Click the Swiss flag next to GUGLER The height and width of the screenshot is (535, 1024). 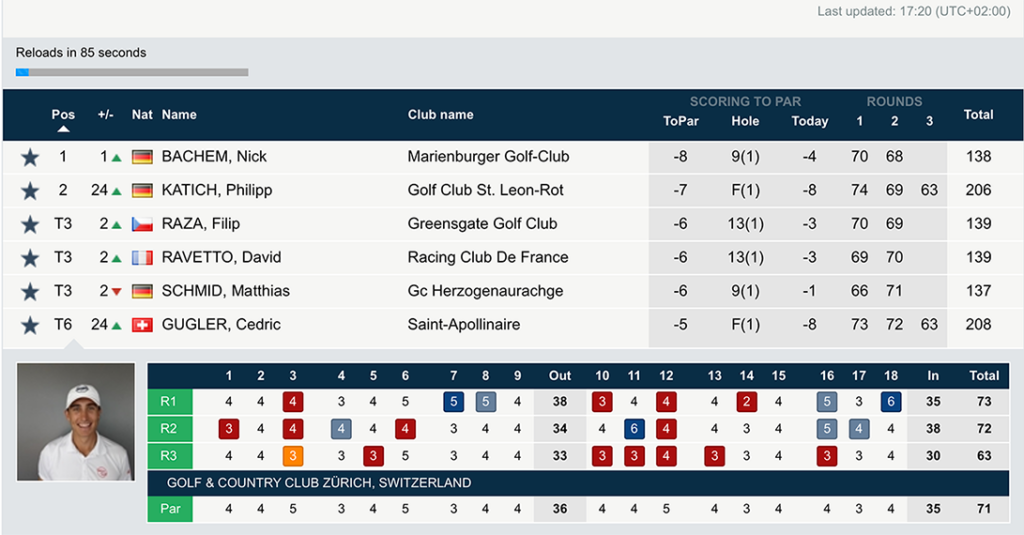(x=142, y=325)
